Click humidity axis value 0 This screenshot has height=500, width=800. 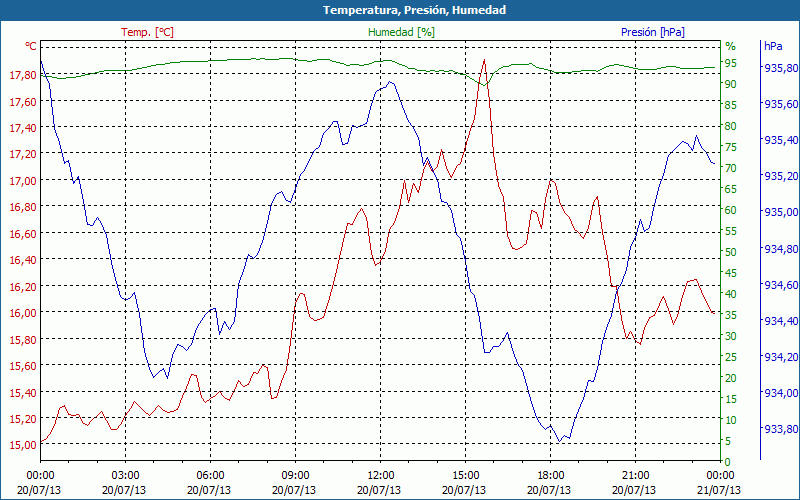[x=728, y=462]
